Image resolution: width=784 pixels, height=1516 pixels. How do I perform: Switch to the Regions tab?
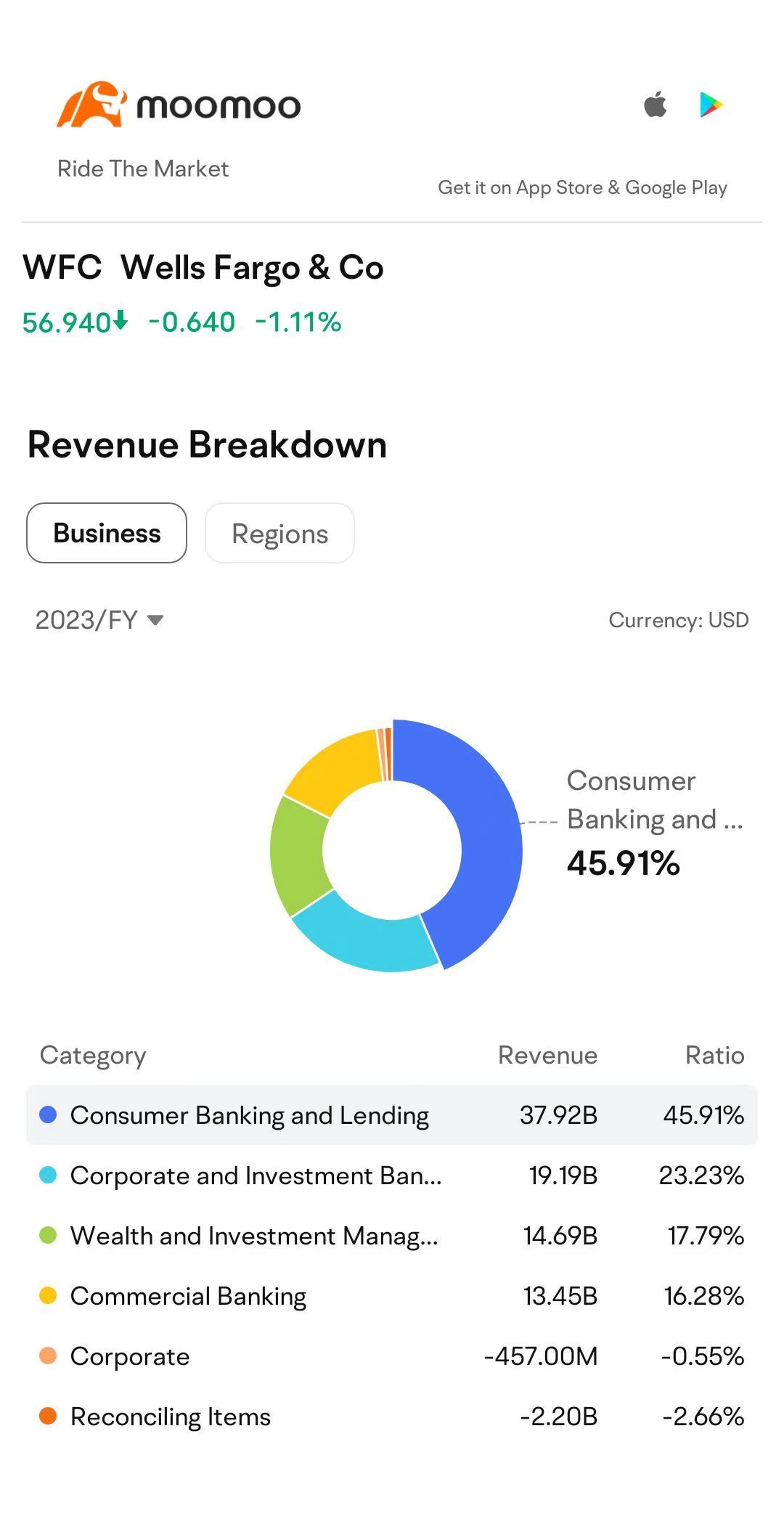[x=279, y=533]
